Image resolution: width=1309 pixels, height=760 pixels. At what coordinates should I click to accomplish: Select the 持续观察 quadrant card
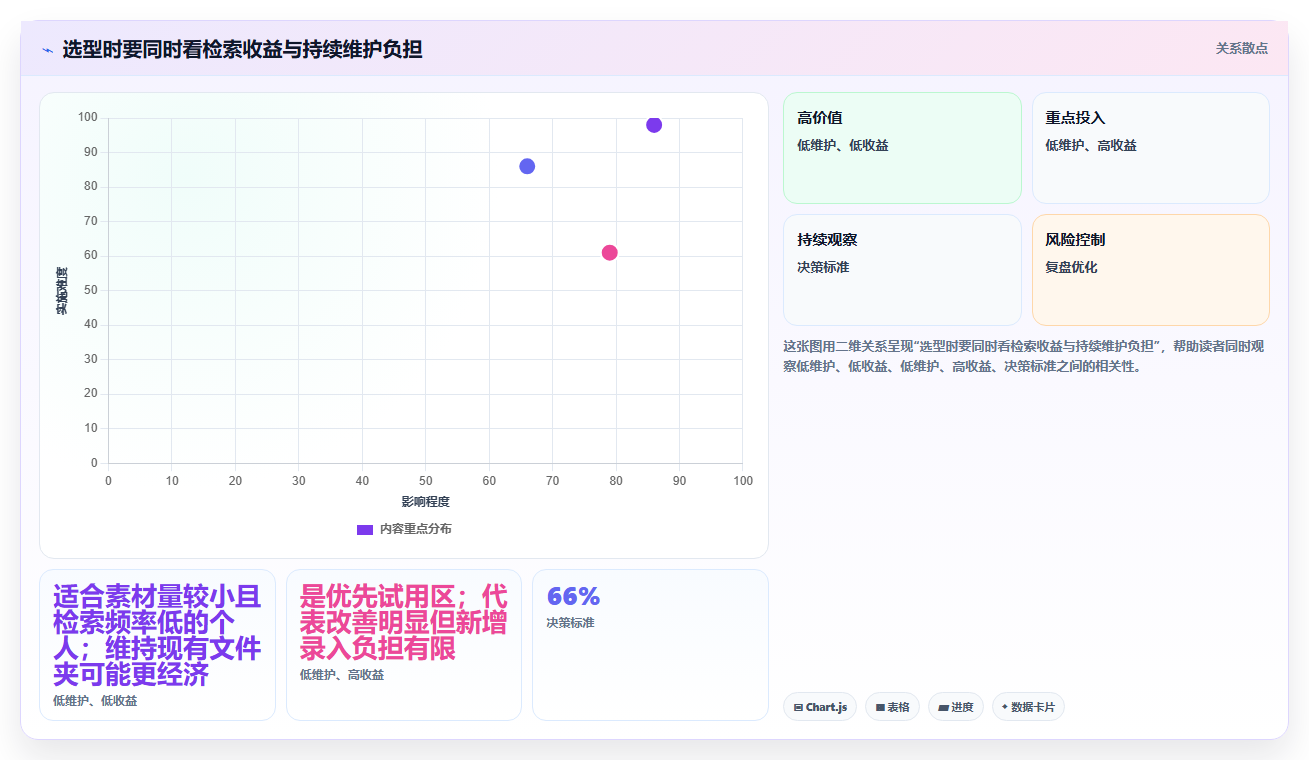tap(902, 270)
